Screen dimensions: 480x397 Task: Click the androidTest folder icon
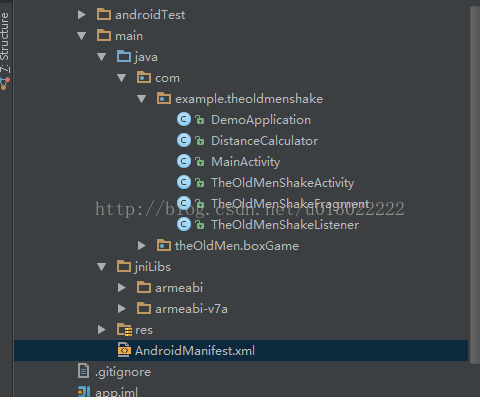(x=104, y=14)
